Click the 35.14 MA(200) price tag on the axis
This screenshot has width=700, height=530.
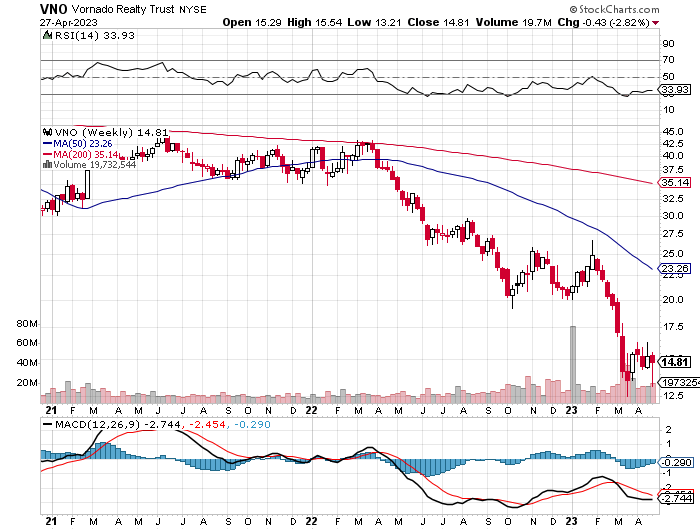click(x=675, y=183)
